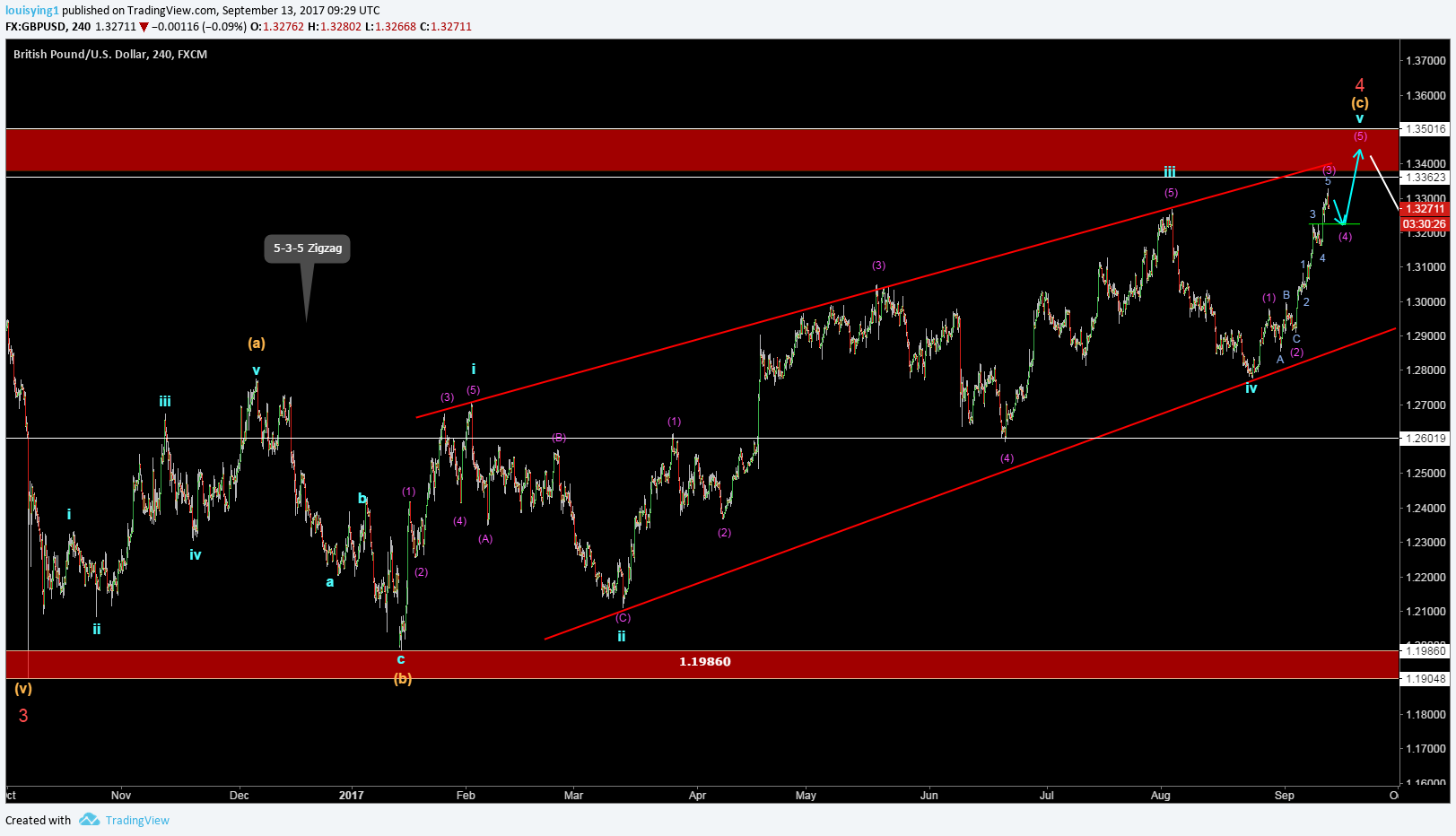Click the British Pound/U.S. Dollar chart title

110,55
